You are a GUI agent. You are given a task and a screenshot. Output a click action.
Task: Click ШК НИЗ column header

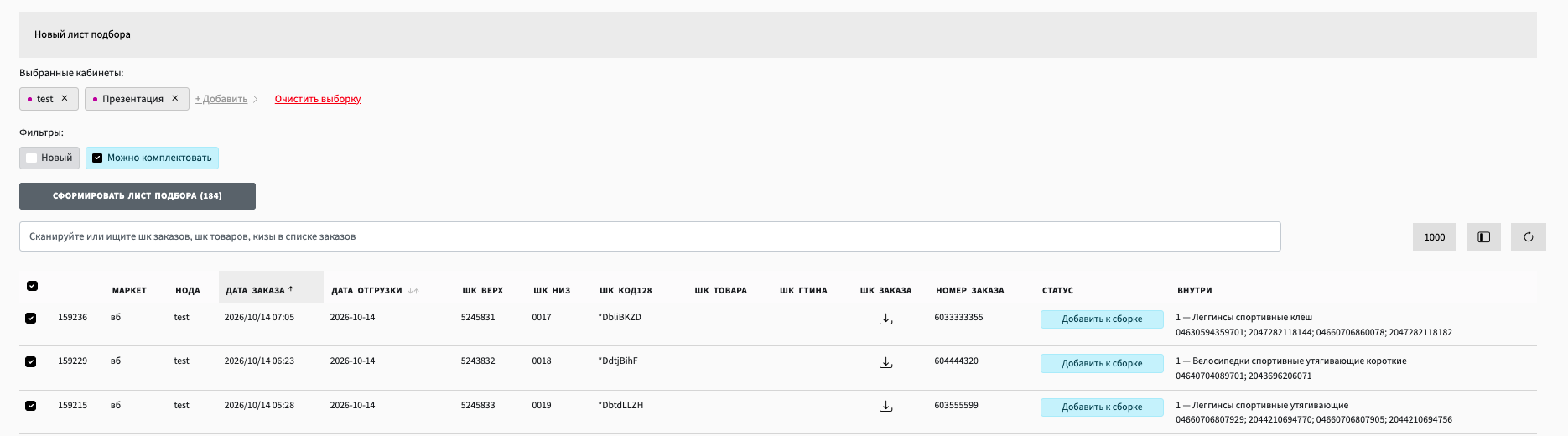pyautogui.click(x=552, y=291)
